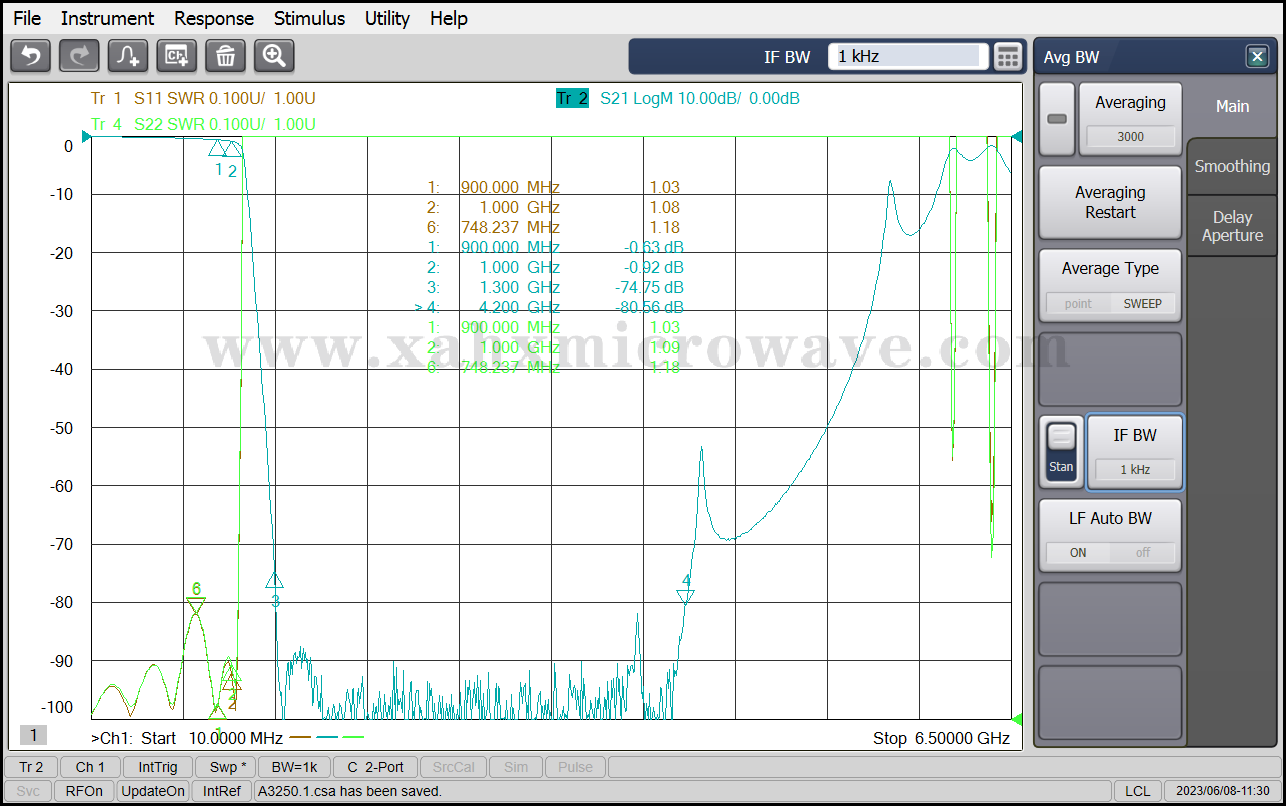
Task: Click the trash delete icon
Action: 225,56
